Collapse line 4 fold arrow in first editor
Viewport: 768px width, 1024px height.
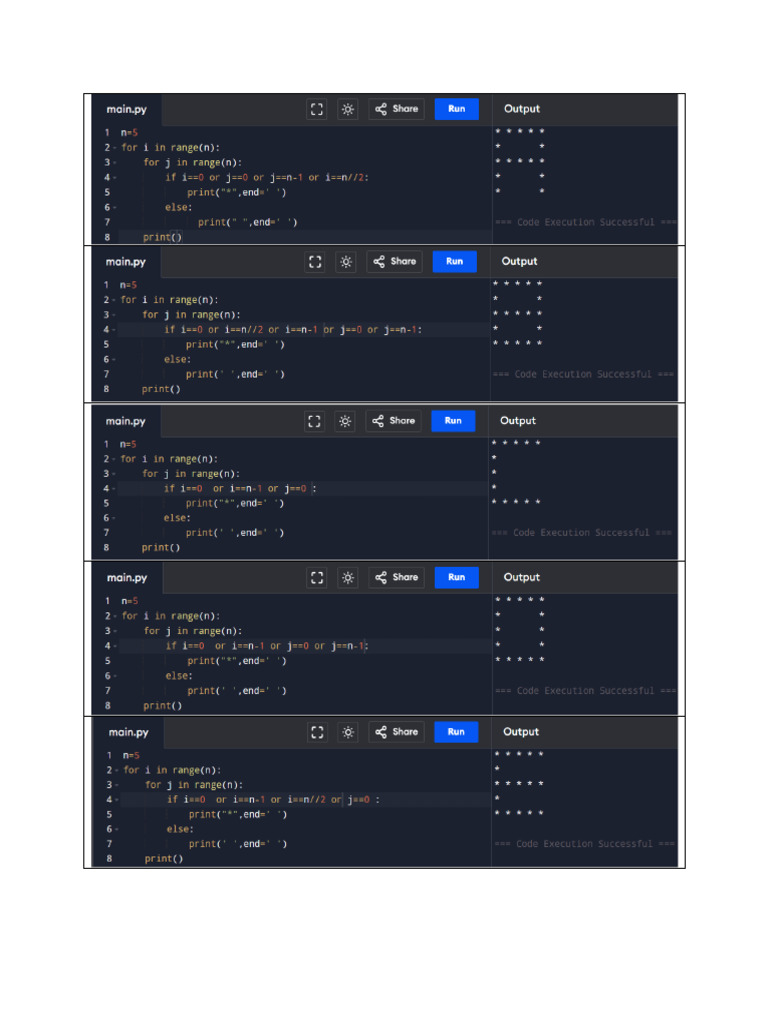point(114,178)
